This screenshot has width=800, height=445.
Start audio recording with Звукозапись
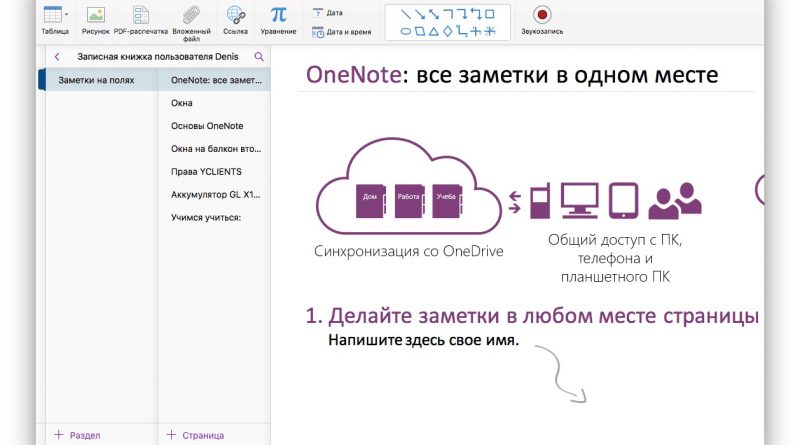click(542, 15)
